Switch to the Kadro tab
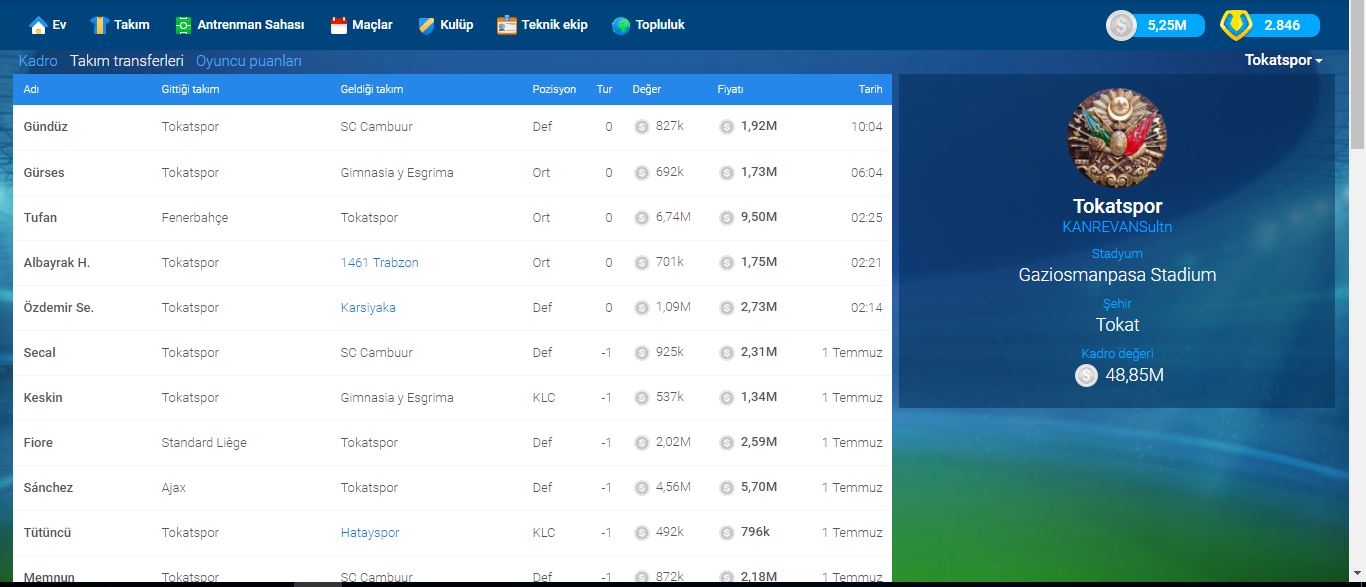Viewport: 1366px width, 587px height. (38, 61)
